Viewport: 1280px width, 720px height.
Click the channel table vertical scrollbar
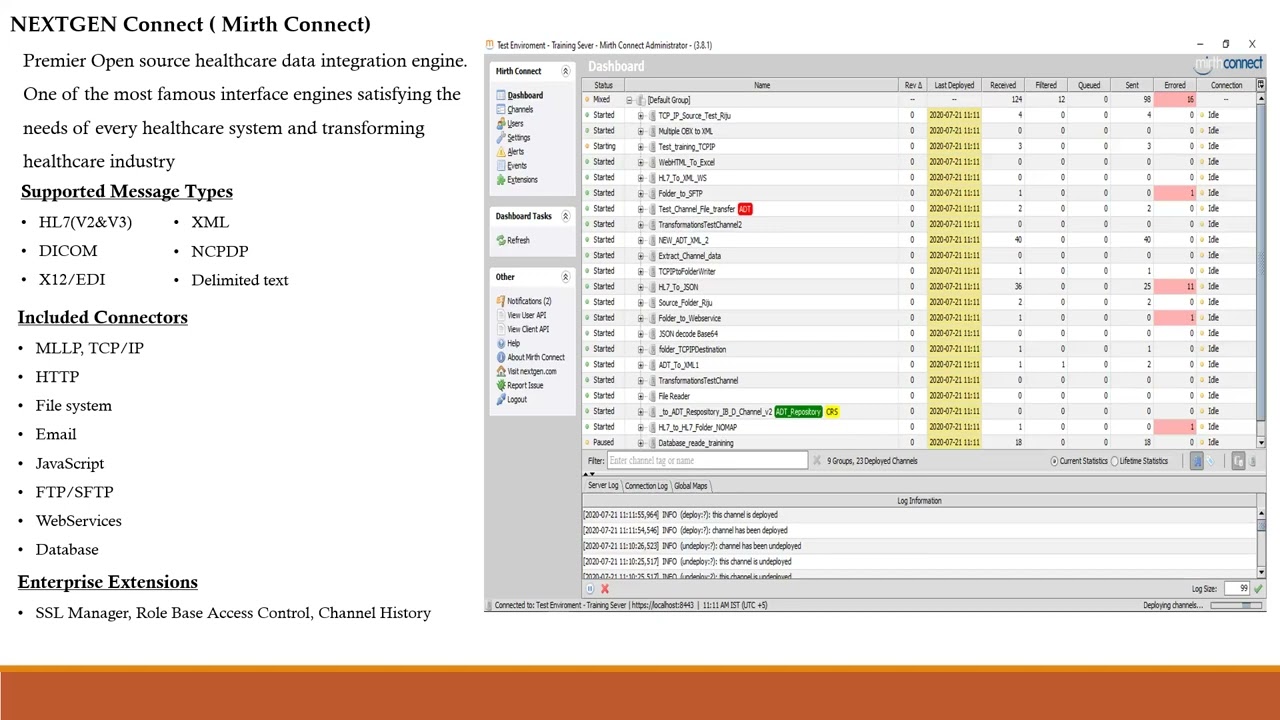[x=1261, y=270]
